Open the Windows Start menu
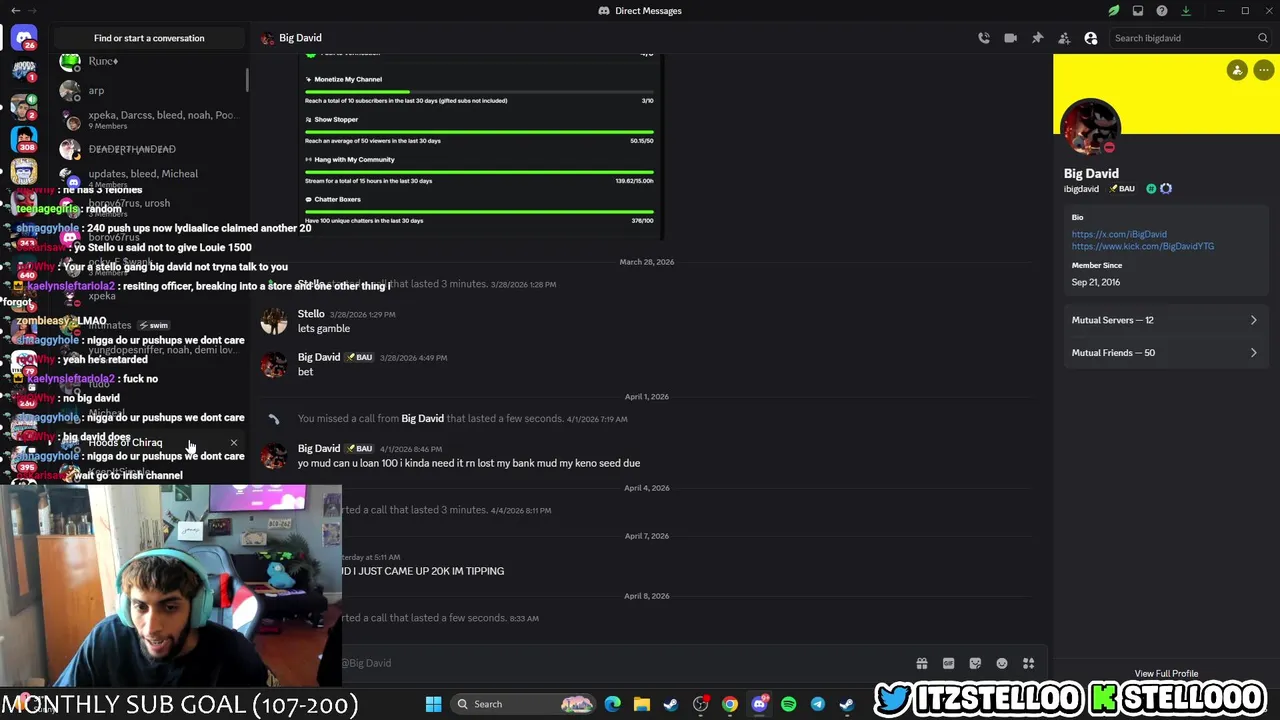 pos(434,704)
